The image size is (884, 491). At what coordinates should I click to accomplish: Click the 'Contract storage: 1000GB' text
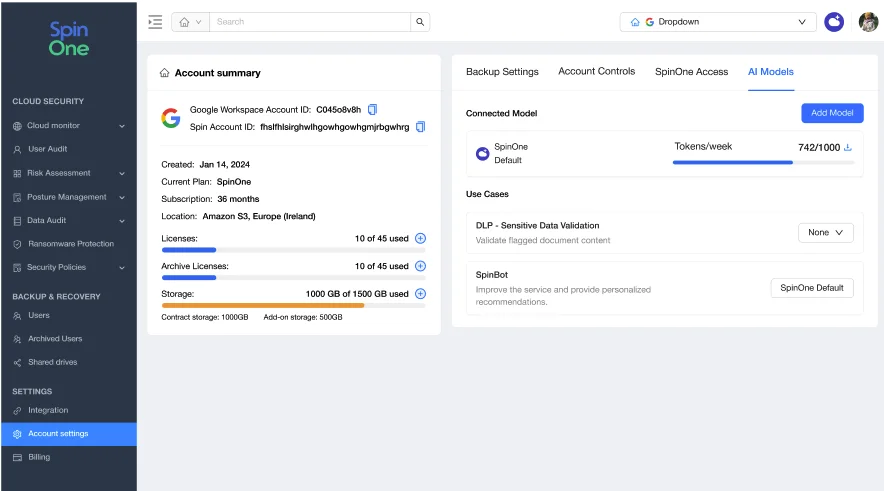pos(205,317)
